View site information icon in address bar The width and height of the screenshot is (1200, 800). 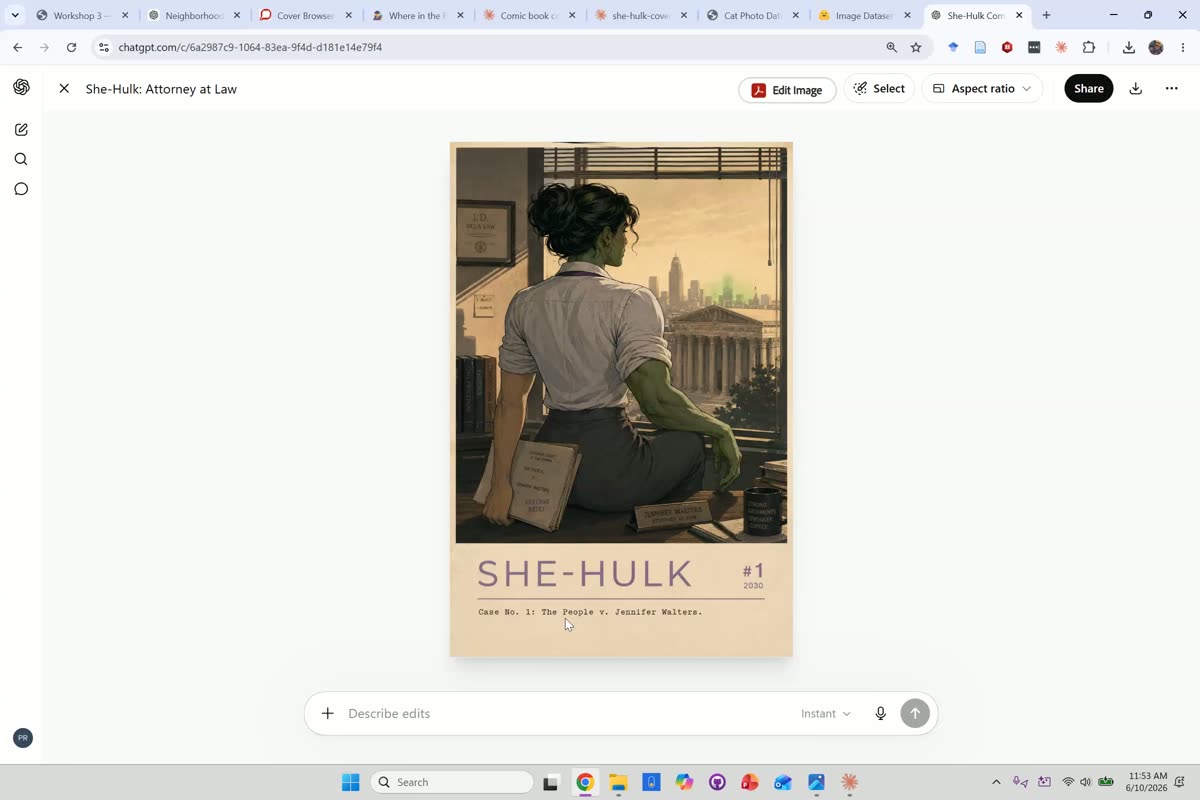[104, 47]
